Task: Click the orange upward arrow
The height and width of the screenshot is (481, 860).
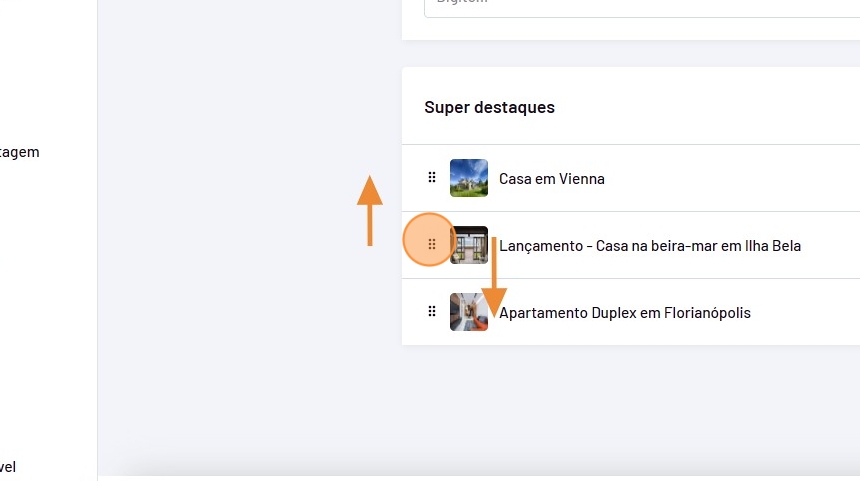Action: pos(370,210)
